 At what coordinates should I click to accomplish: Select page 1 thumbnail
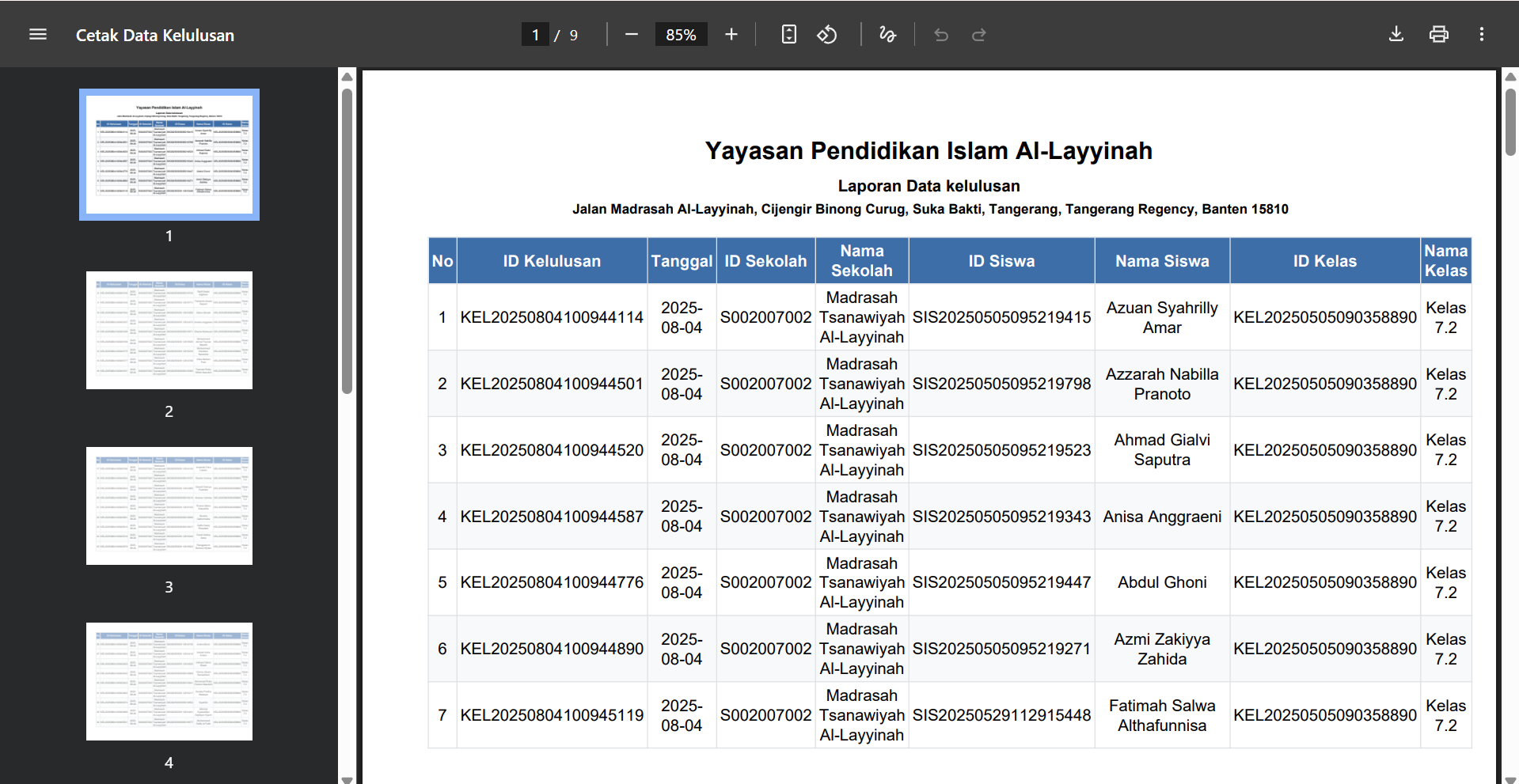pyautogui.click(x=169, y=154)
